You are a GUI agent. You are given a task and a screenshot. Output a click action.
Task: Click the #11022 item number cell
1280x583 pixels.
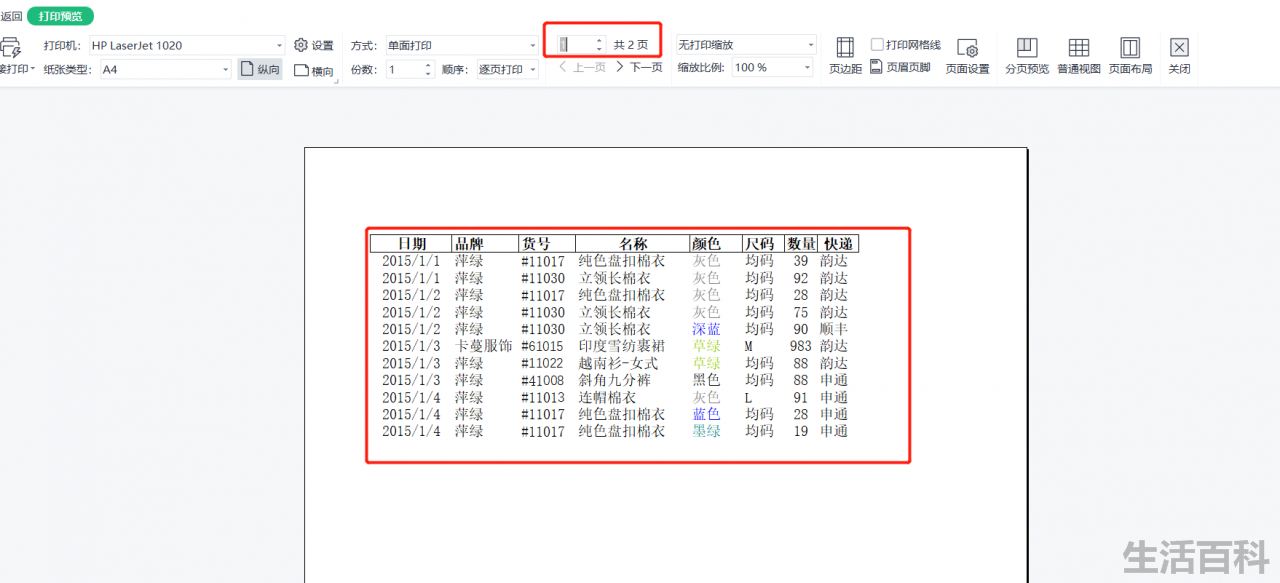tap(542, 363)
